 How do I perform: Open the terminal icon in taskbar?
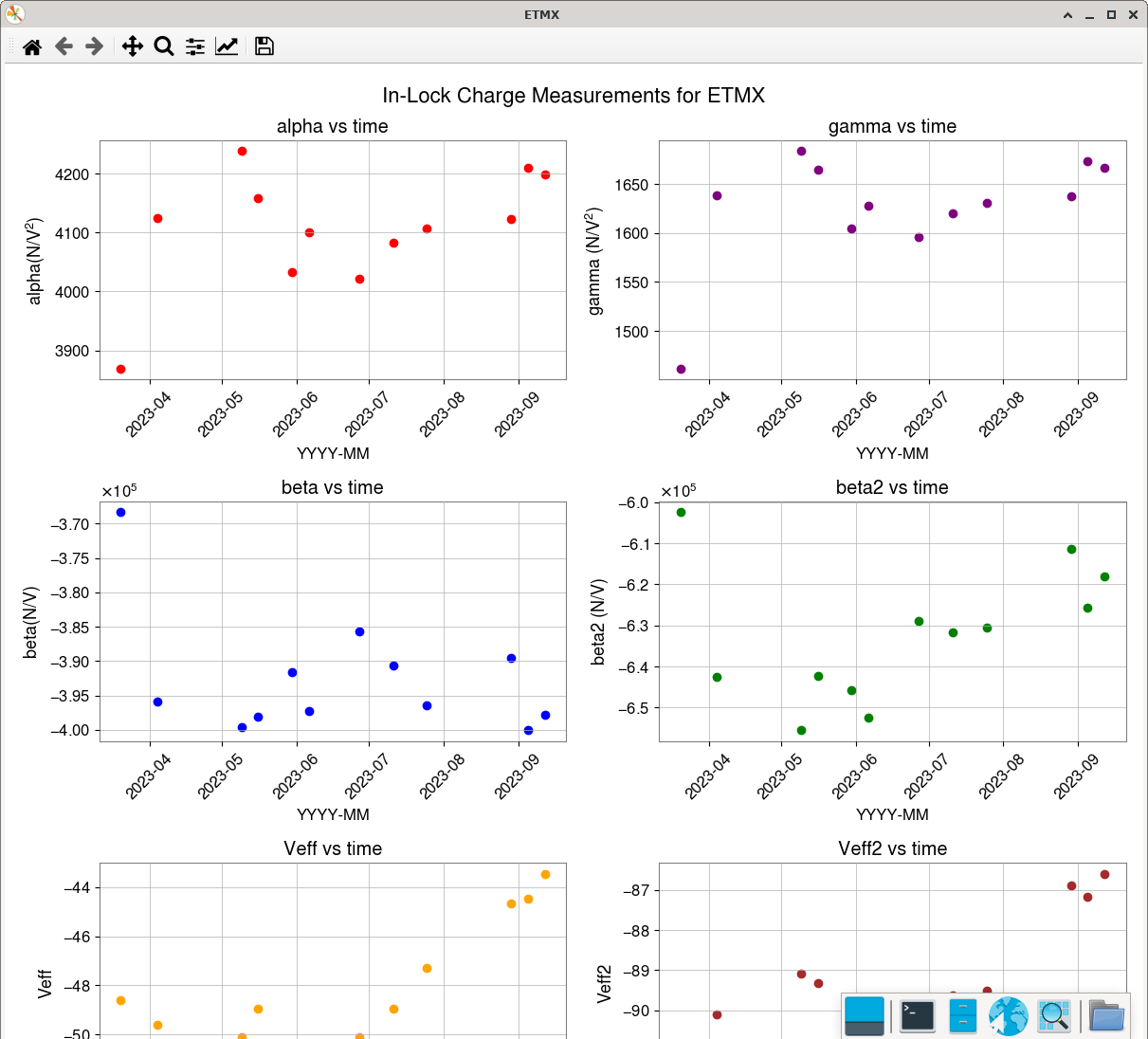coord(918,1016)
